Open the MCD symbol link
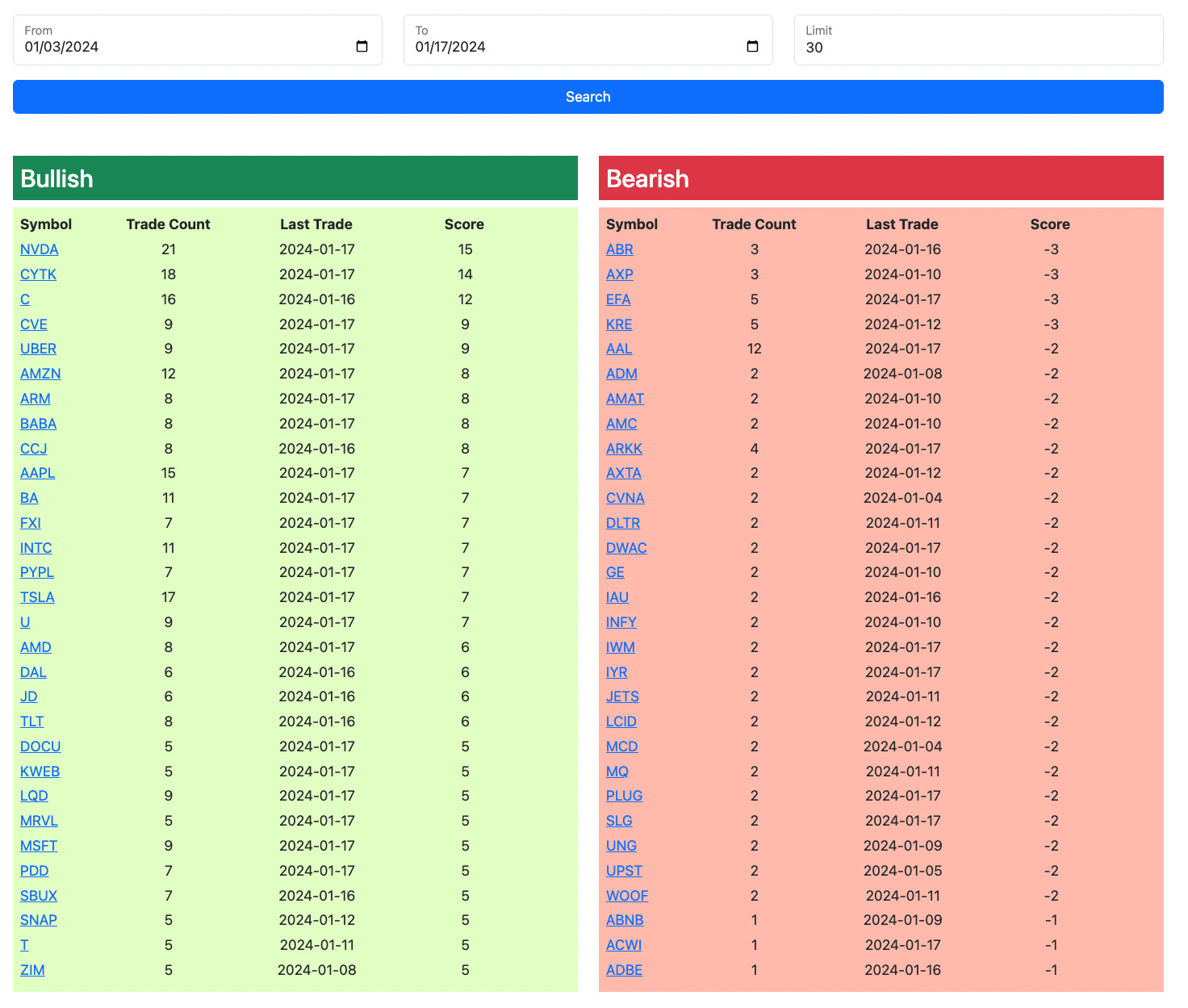Viewport: 1188px width, 1008px height. (x=622, y=747)
